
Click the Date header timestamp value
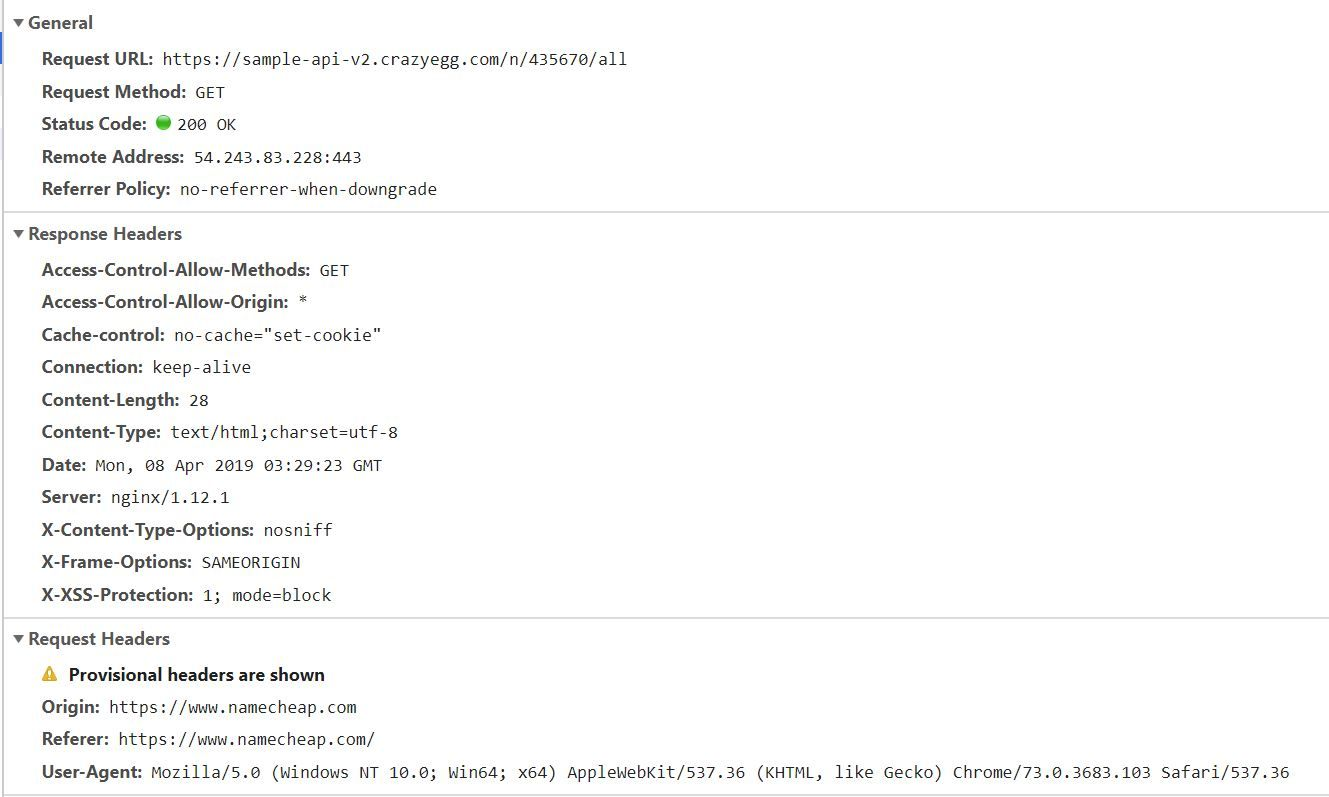click(238, 465)
